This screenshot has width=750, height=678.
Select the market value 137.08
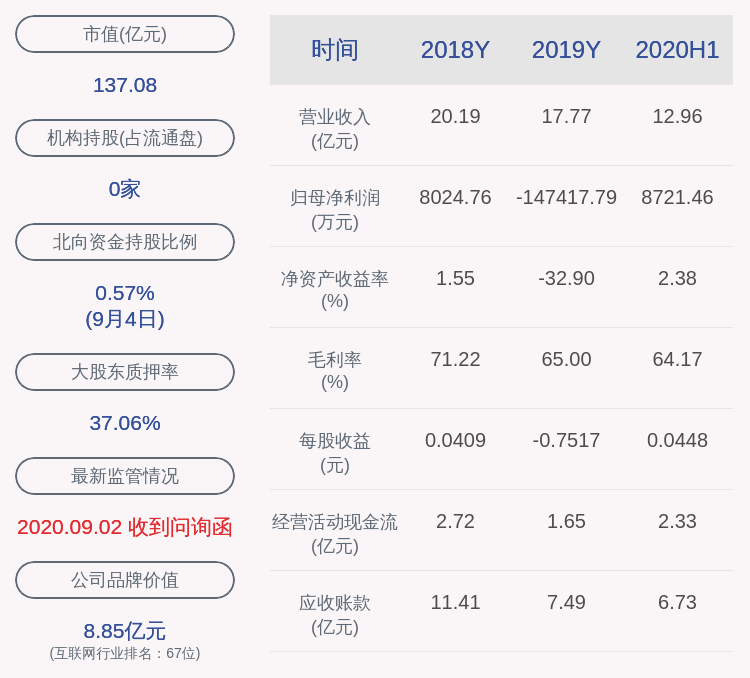[x=125, y=85]
